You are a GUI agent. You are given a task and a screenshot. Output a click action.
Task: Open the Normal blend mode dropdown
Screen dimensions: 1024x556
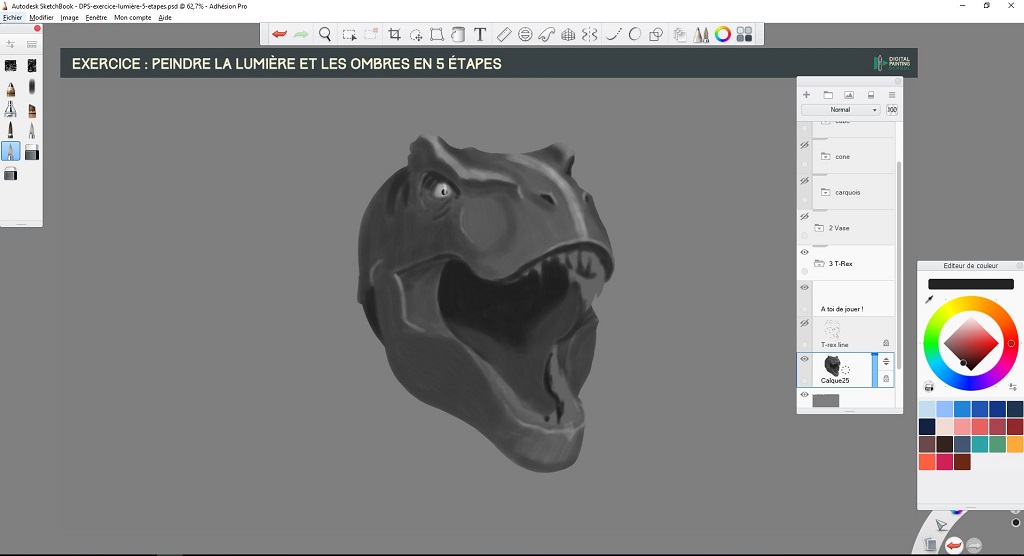click(840, 110)
